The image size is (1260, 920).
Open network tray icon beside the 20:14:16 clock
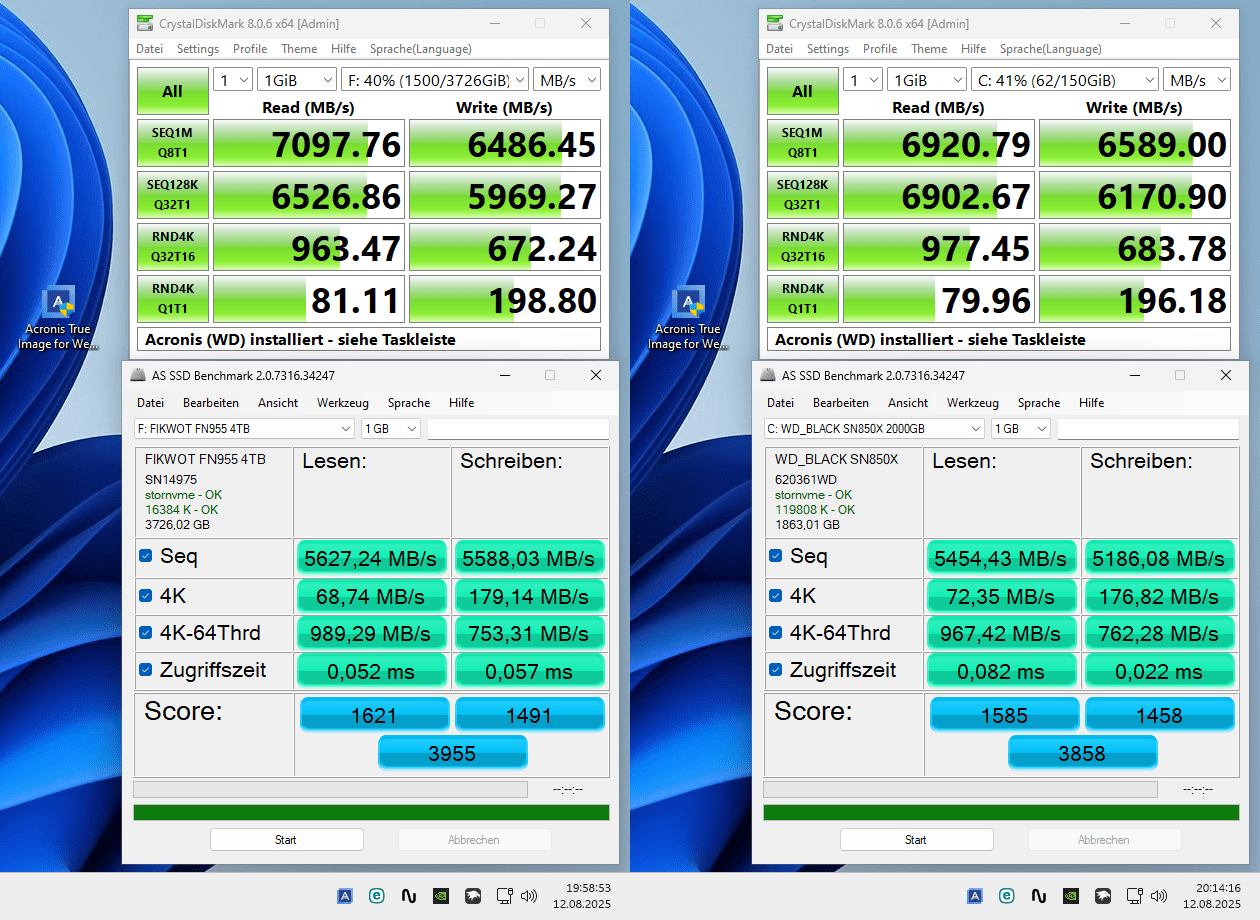pyautogui.click(x=1134, y=896)
